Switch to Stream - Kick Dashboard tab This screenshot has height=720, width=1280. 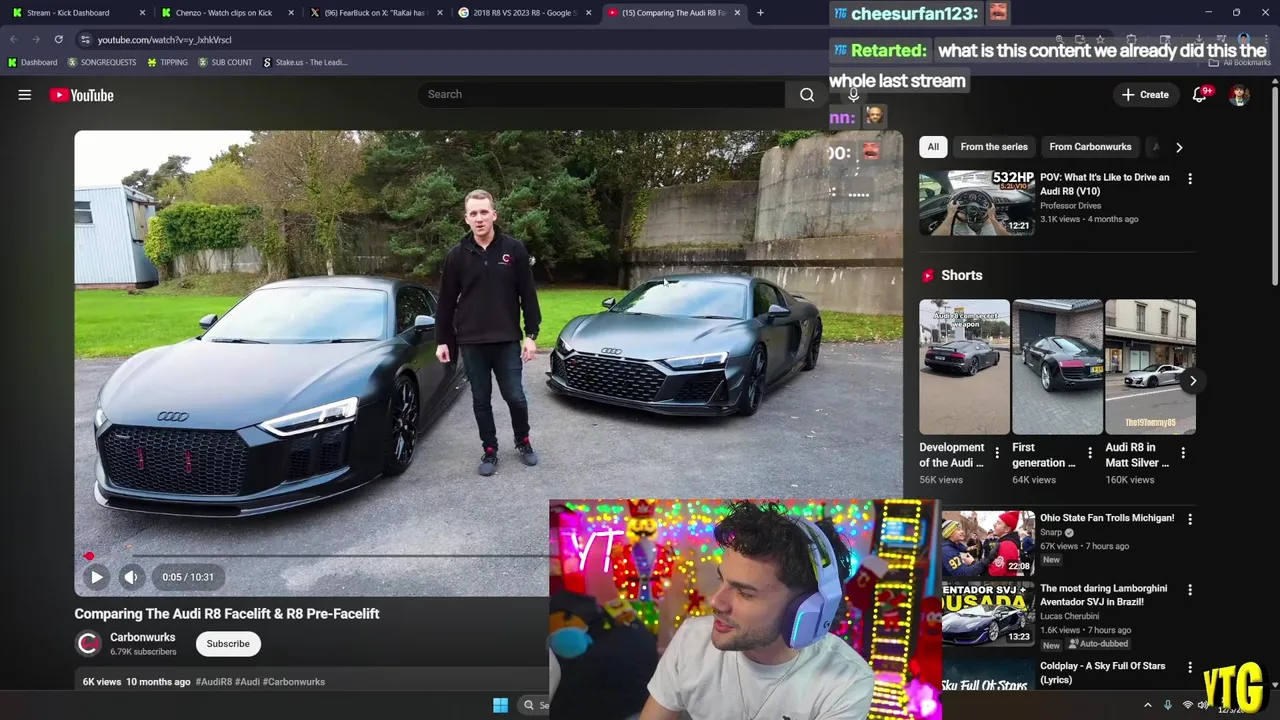[x=76, y=13]
